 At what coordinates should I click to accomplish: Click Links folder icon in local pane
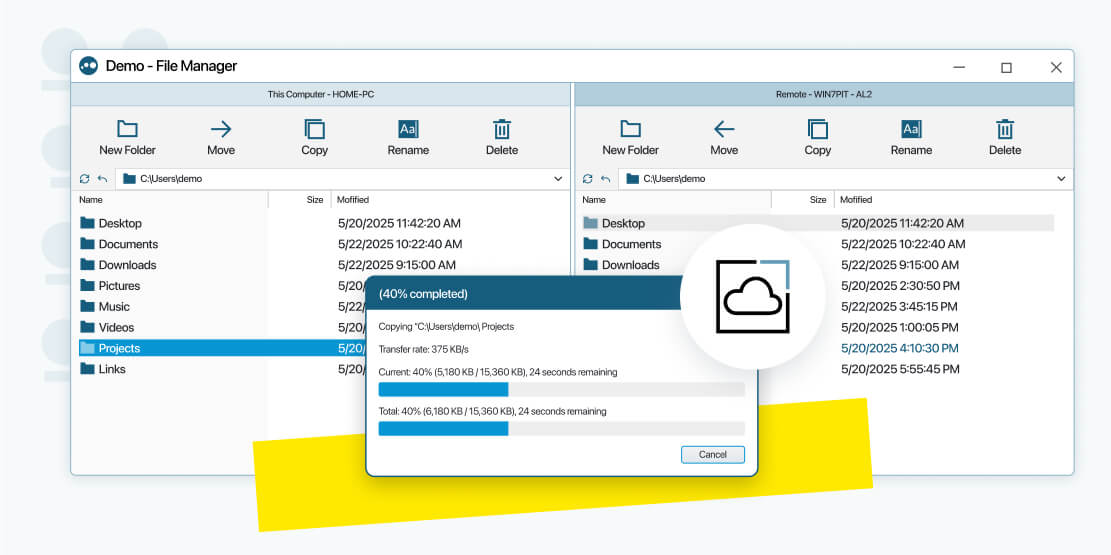[x=87, y=369]
